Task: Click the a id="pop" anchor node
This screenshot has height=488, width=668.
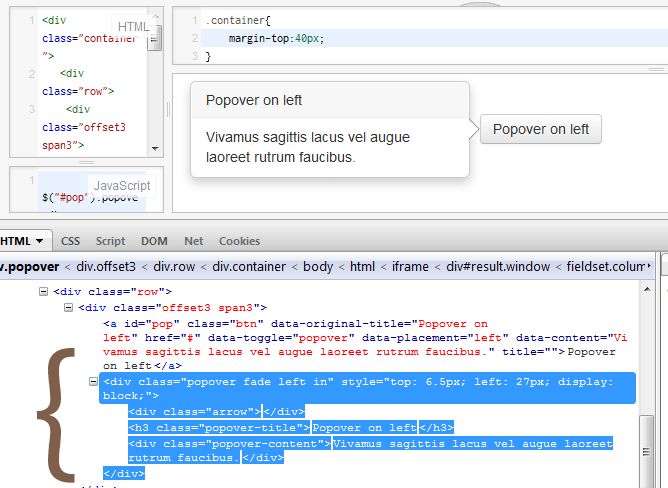Action: 365,345
